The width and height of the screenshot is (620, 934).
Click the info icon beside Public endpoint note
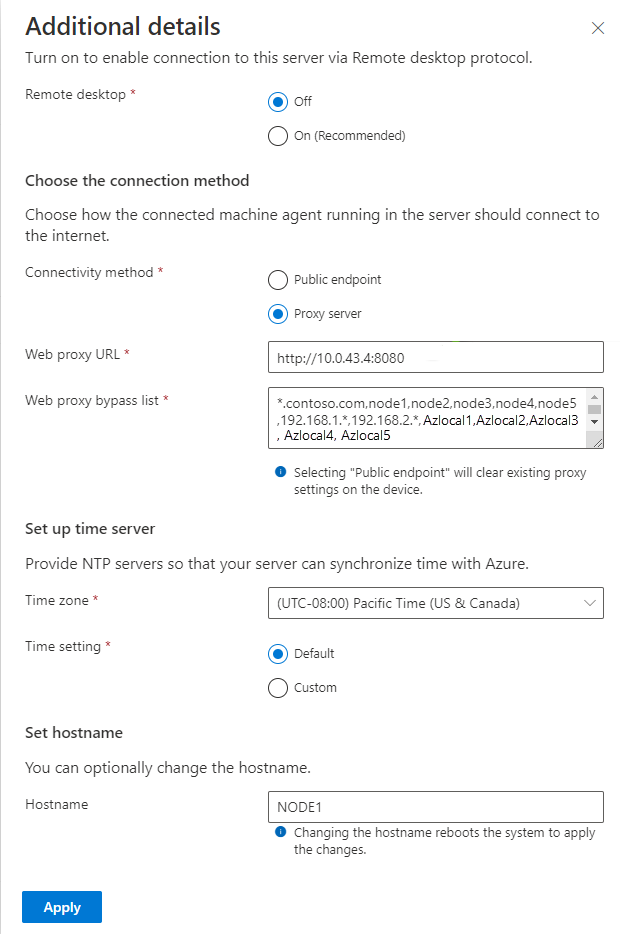[281, 472]
